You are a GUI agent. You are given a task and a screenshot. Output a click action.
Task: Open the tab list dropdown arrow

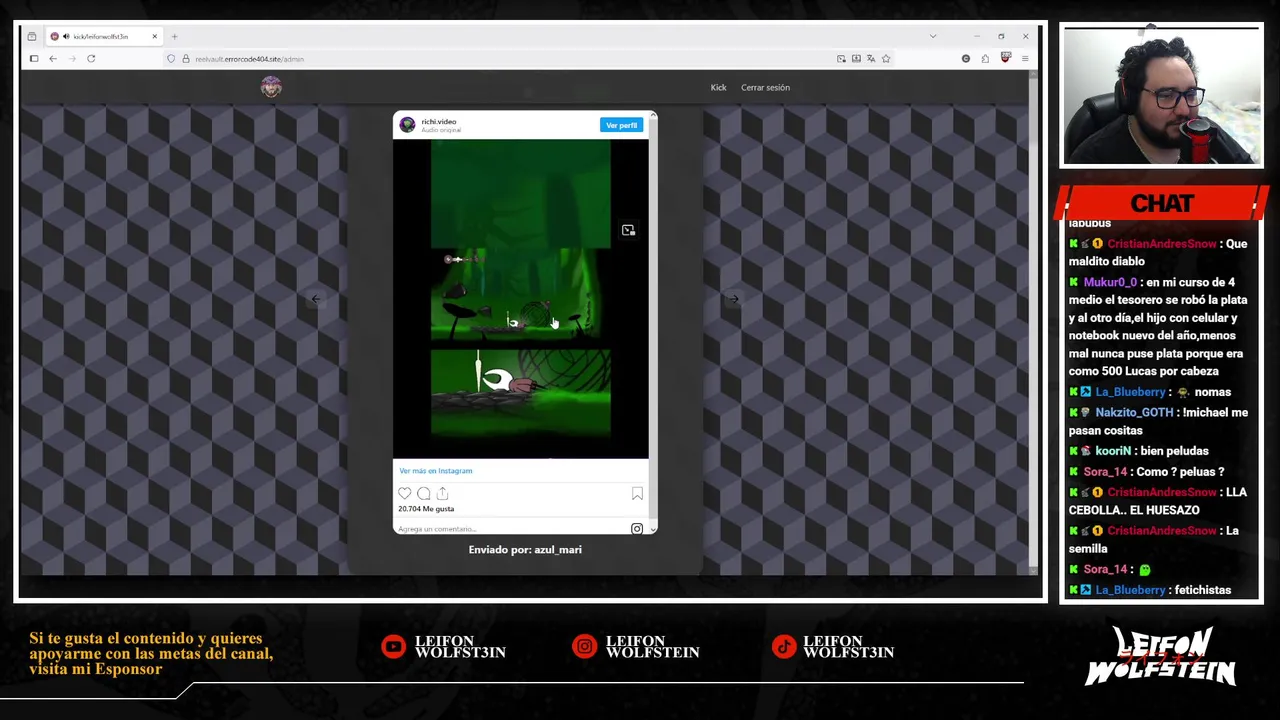click(933, 37)
